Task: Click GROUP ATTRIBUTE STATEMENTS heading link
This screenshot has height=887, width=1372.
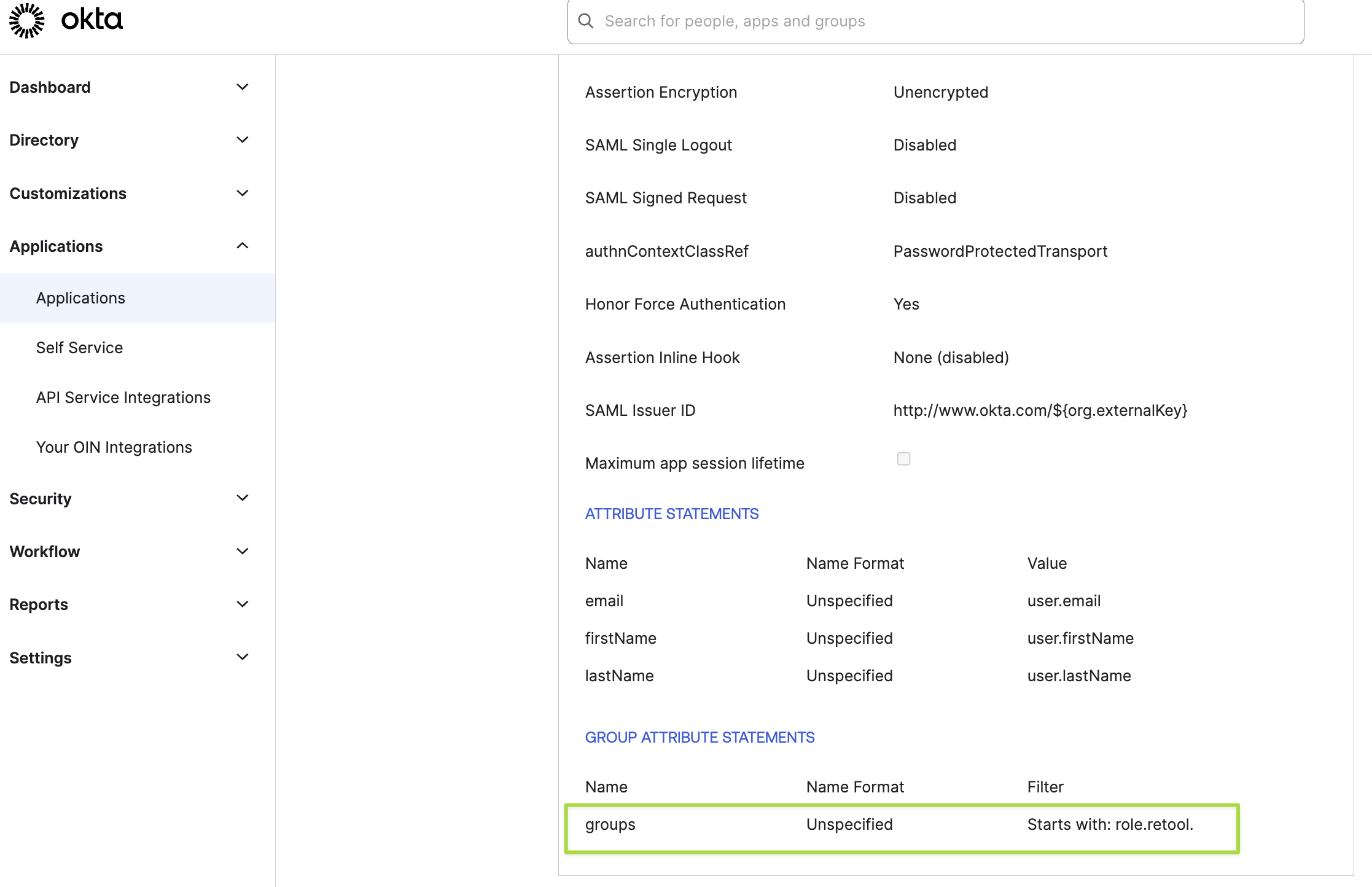Action: (x=700, y=737)
